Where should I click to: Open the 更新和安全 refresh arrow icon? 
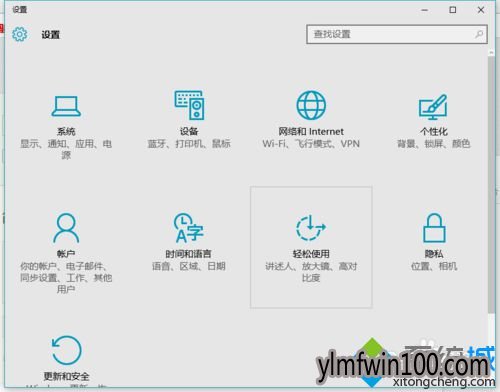pyautogui.click(x=66, y=350)
